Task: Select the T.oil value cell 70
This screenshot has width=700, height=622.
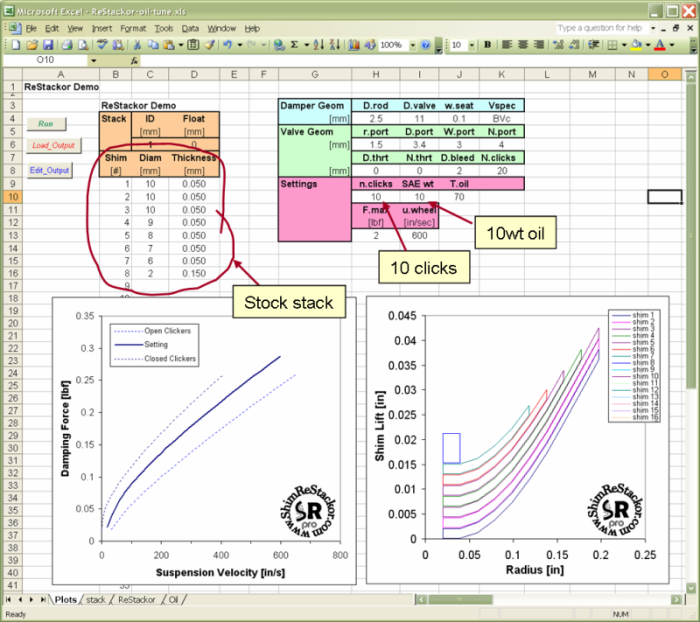Action: tap(459, 197)
